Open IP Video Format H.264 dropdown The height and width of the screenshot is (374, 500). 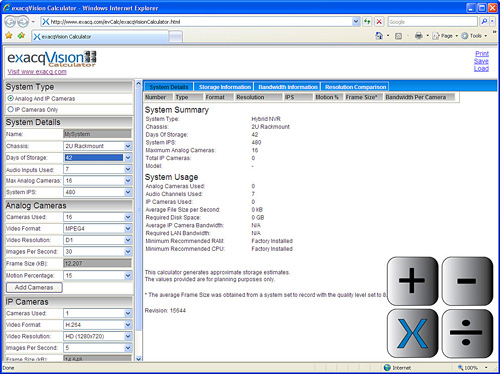tap(97, 325)
